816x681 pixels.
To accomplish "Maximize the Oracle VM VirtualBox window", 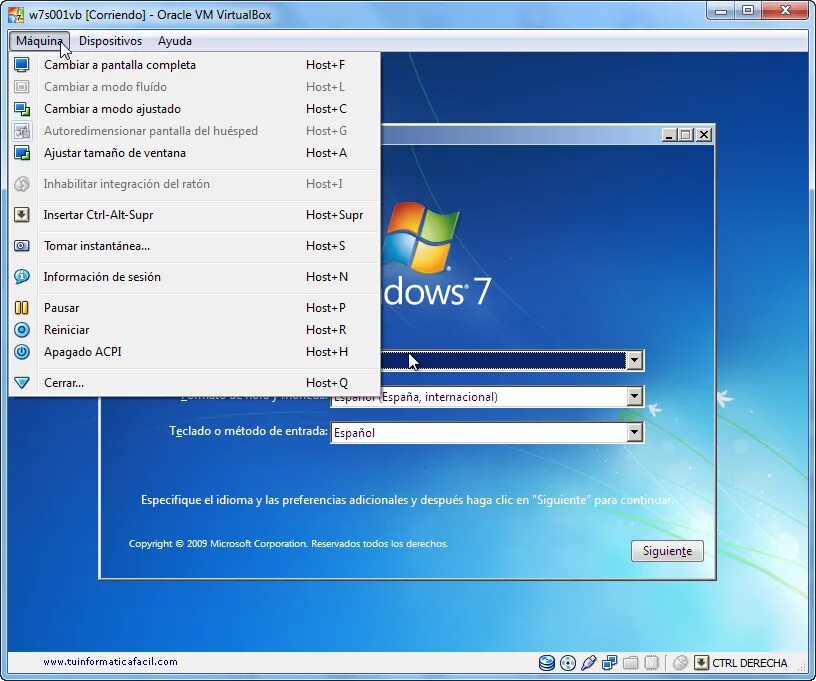I will [748, 11].
